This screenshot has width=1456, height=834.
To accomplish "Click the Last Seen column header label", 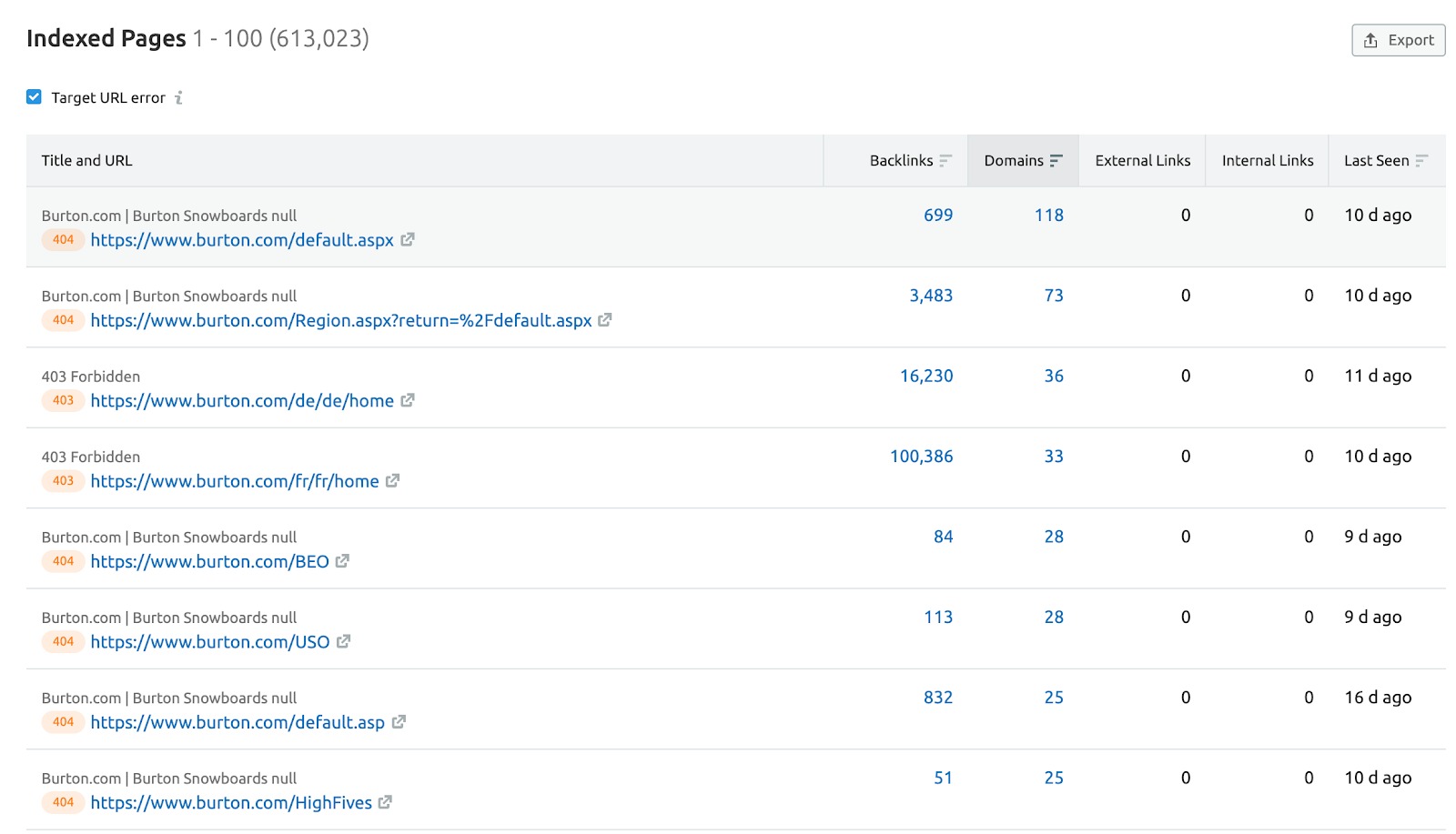I will pyautogui.click(x=1376, y=160).
